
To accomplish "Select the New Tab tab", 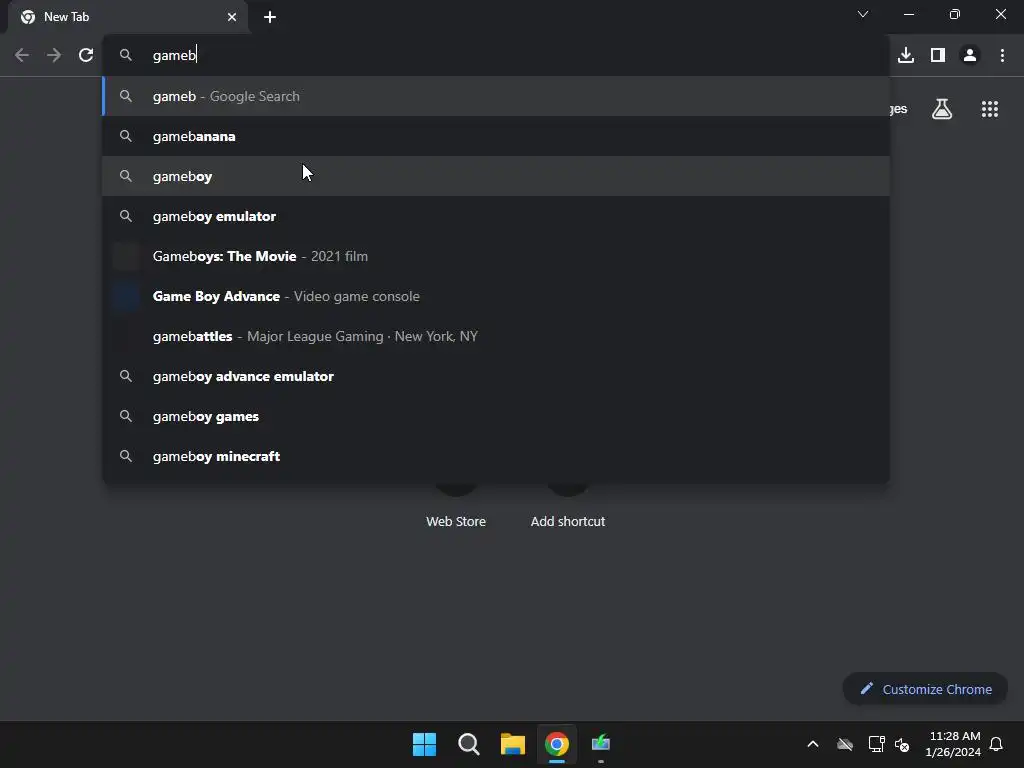I will (x=128, y=17).
